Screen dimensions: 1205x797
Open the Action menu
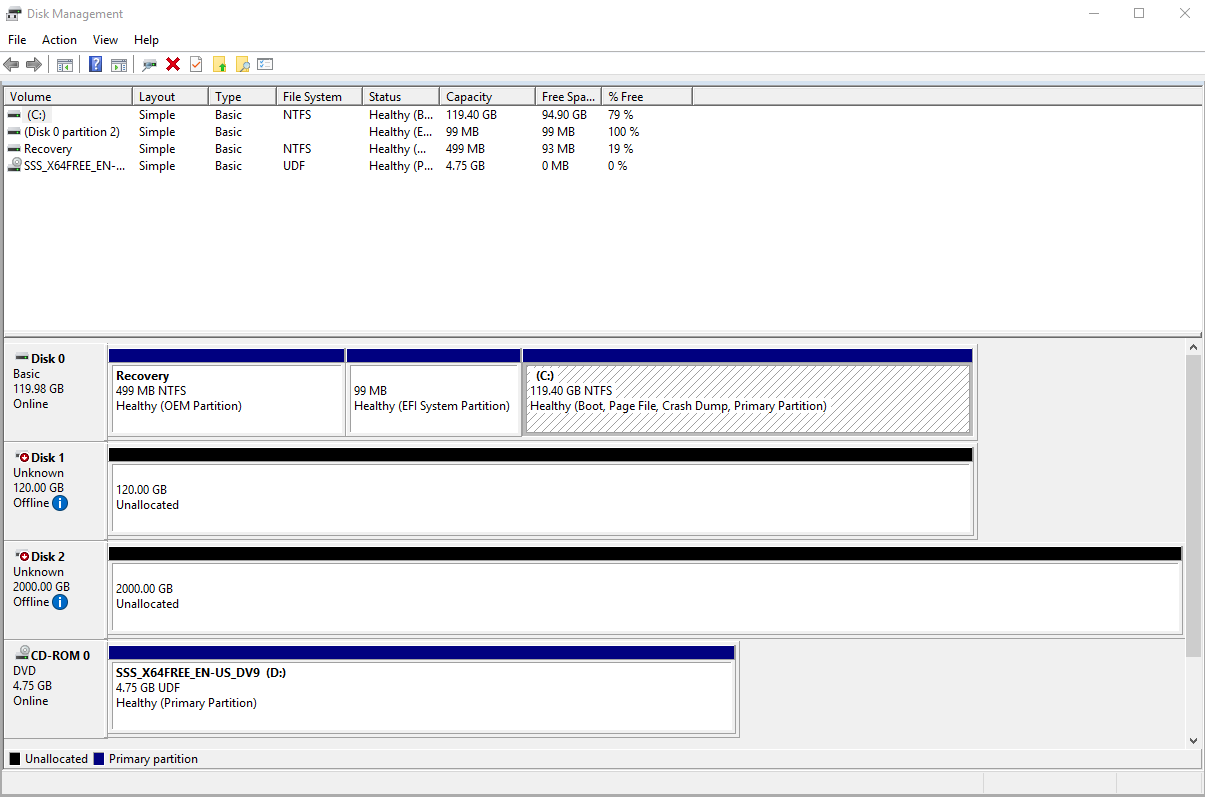coord(59,40)
